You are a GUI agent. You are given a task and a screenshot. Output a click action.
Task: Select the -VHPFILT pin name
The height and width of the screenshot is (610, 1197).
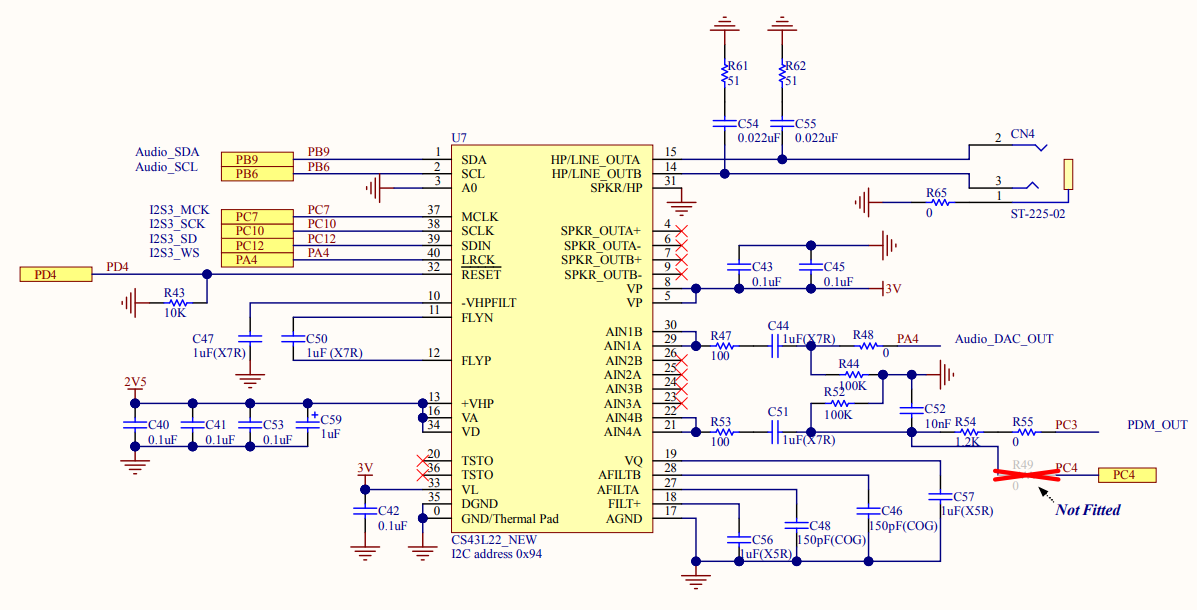pyautogui.click(x=489, y=303)
